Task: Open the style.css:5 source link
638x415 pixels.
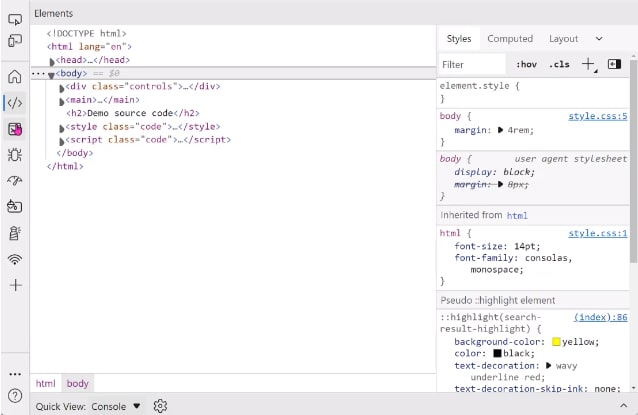Action: click(x=598, y=116)
